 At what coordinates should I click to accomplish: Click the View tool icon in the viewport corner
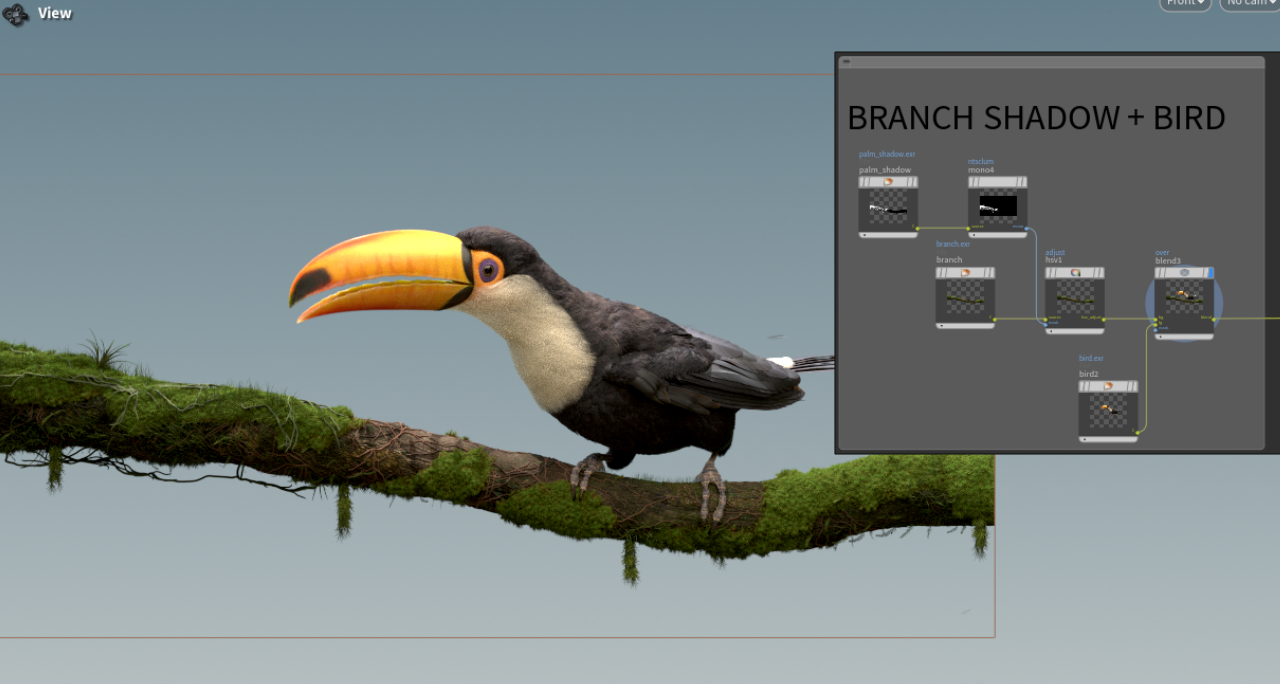click(x=15, y=14)
